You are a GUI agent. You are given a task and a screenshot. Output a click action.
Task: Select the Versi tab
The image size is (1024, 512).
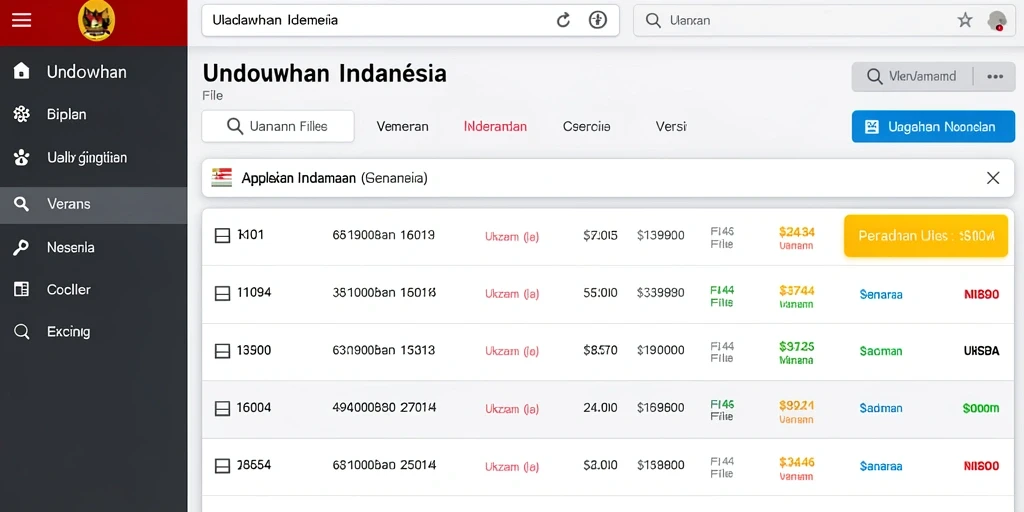tap(671, 127)
